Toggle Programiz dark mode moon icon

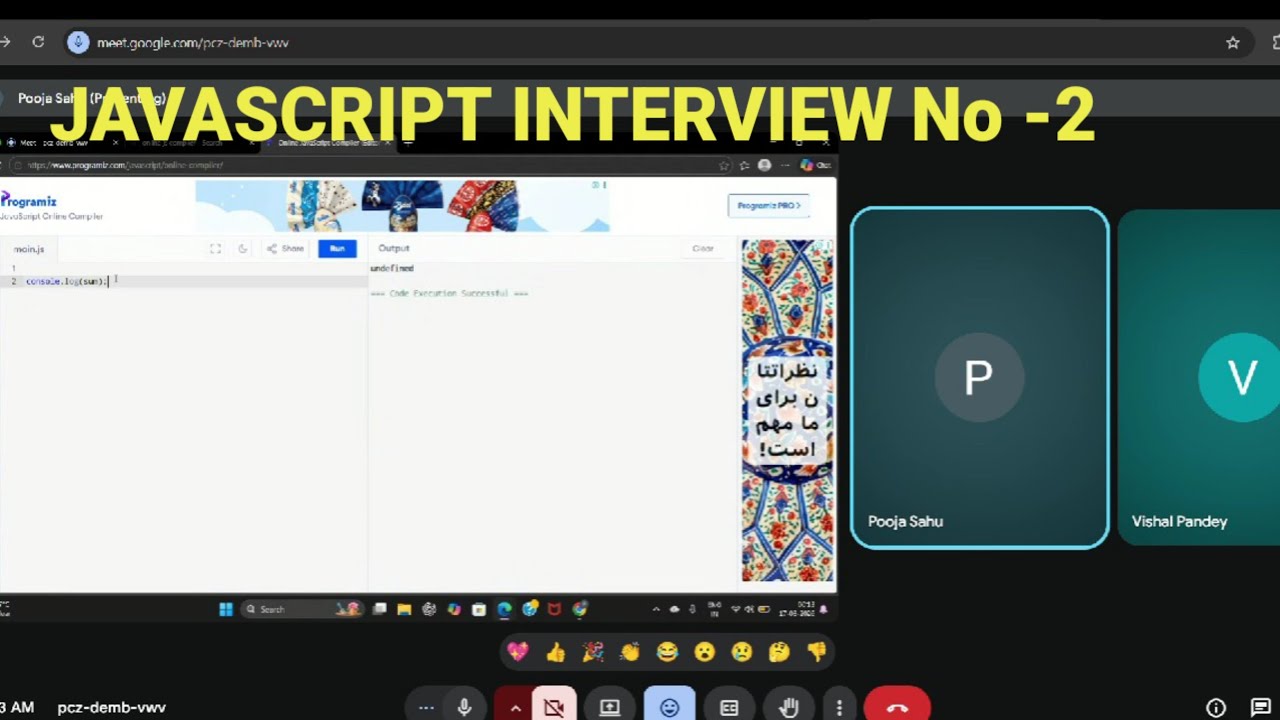click(x=242, y=248)
